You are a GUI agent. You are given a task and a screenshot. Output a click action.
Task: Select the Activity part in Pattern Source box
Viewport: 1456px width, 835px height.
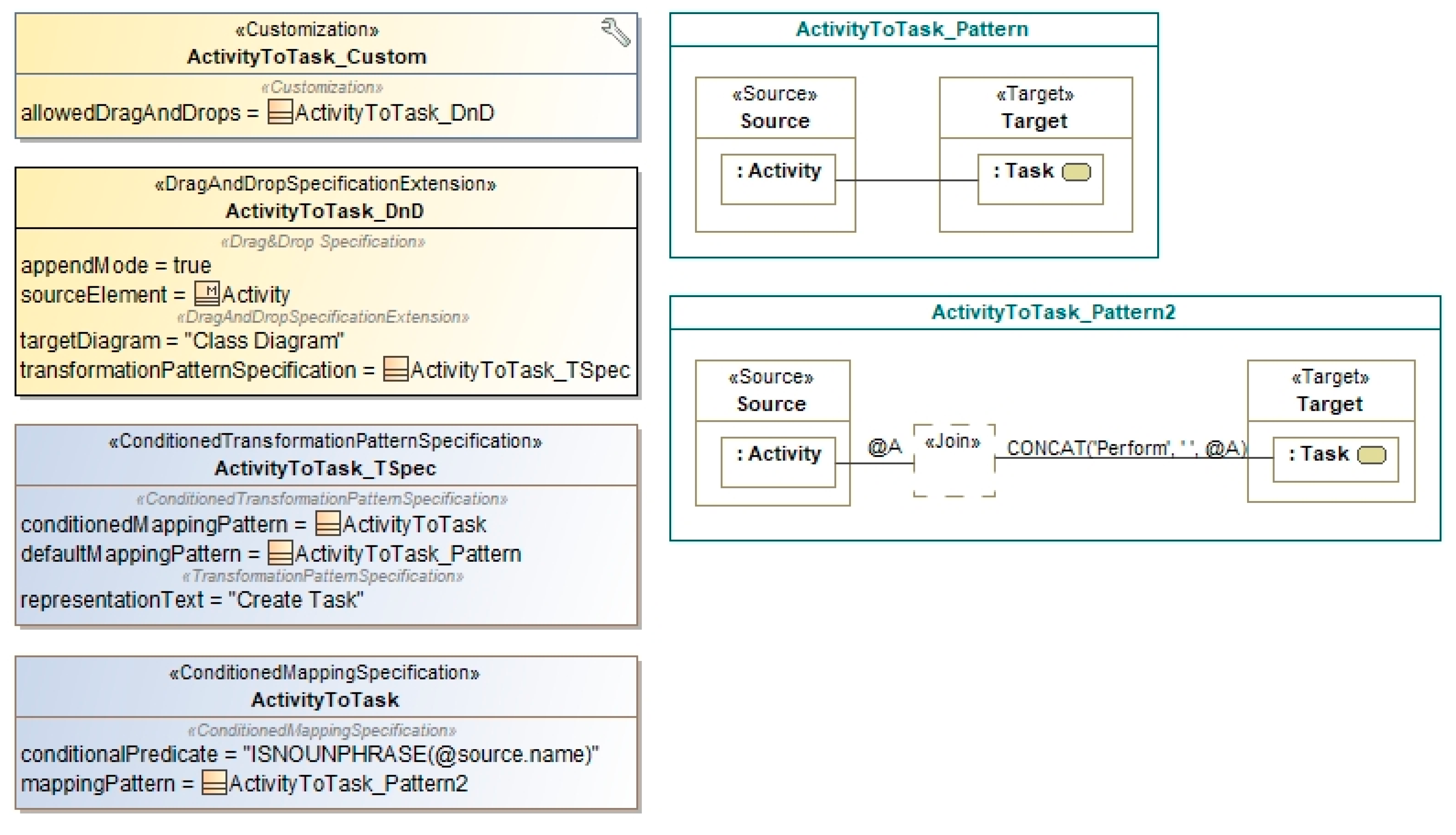point(778,178)
